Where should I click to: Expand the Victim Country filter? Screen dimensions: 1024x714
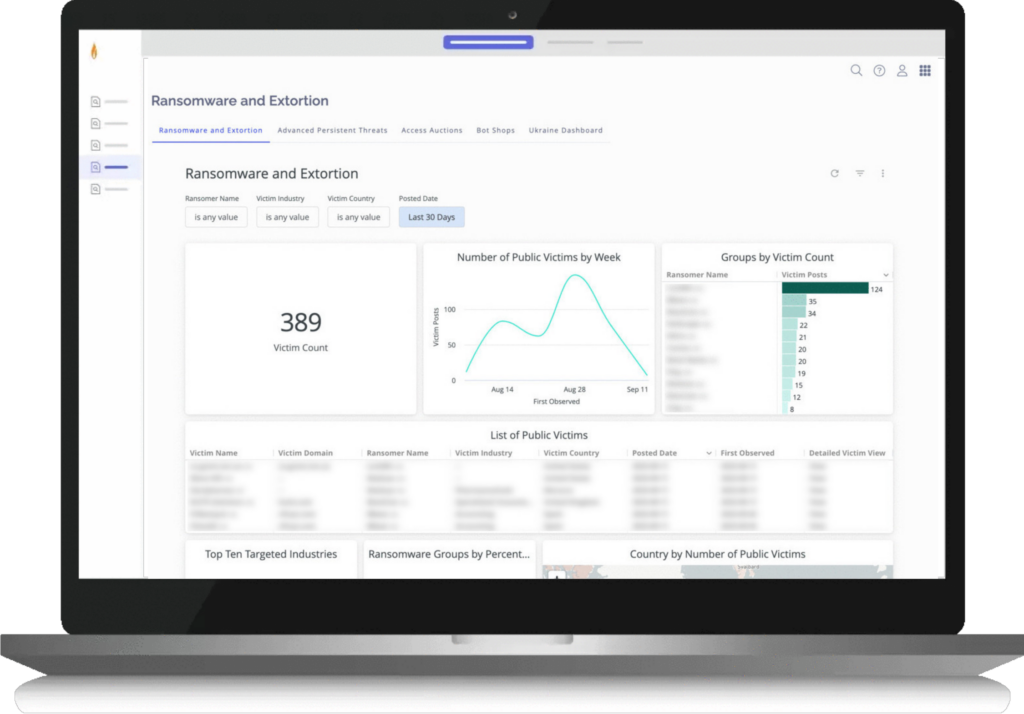coord(358,217)
